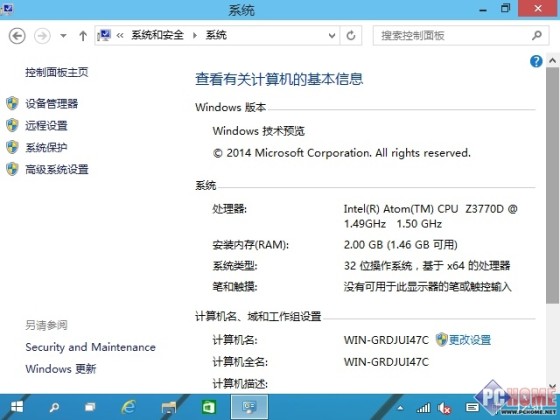
Task: Open the Store app on taskbar
Action: coord(209,407)
